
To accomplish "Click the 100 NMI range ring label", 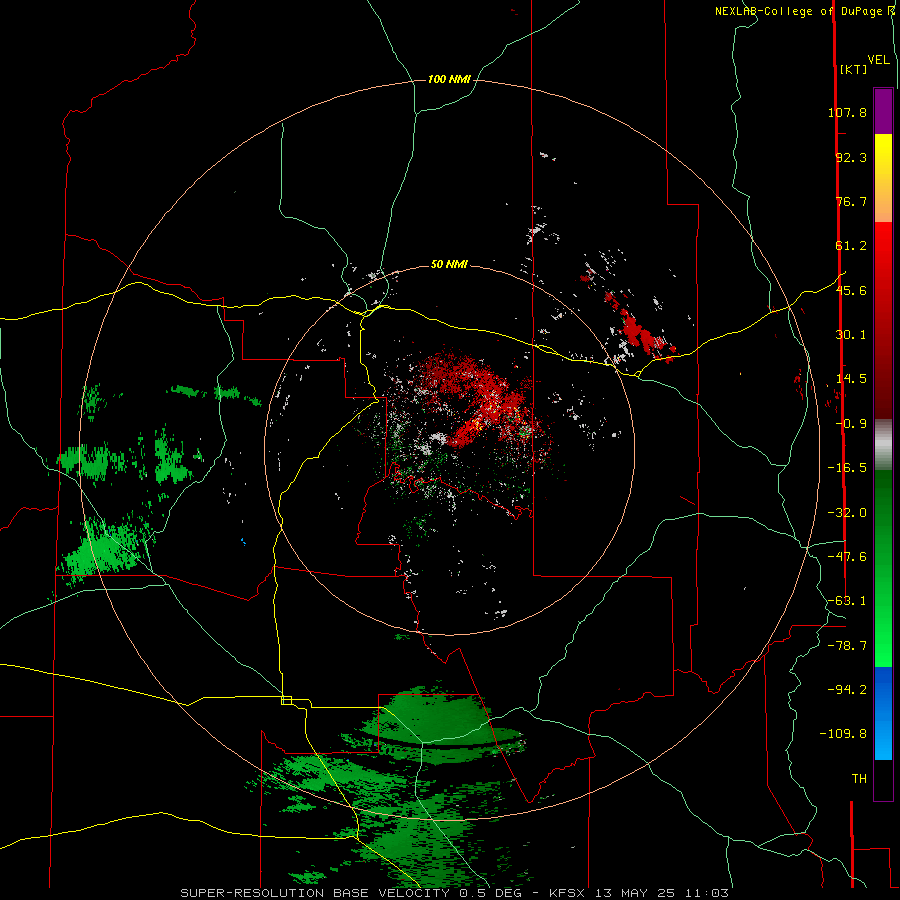I will pyautogui.click(x=449, y=79).
